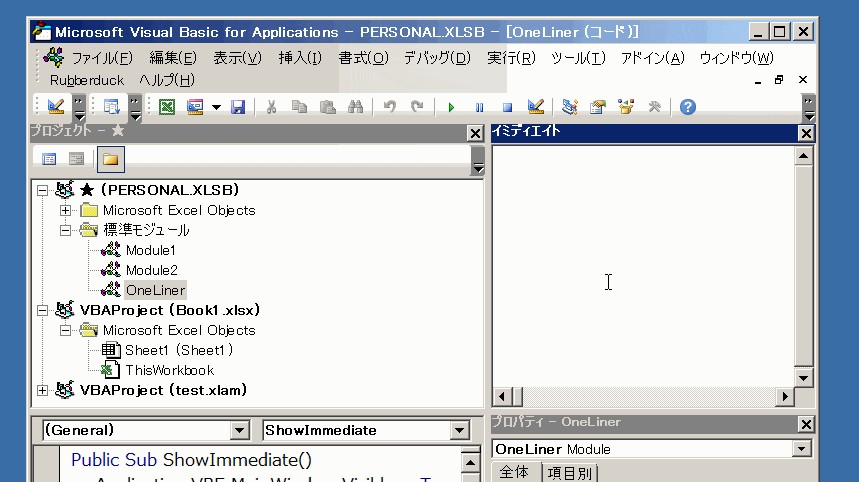This screenshot has width=859, height=482.
Task: Open the Properties Window toolbar icon
Action: tap(598, 106)
